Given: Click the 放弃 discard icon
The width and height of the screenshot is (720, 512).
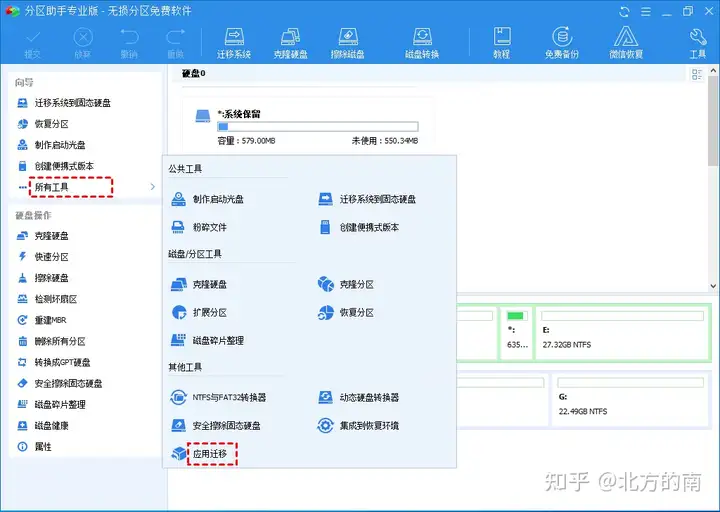Looking at the screenshot, I should 83,43.
